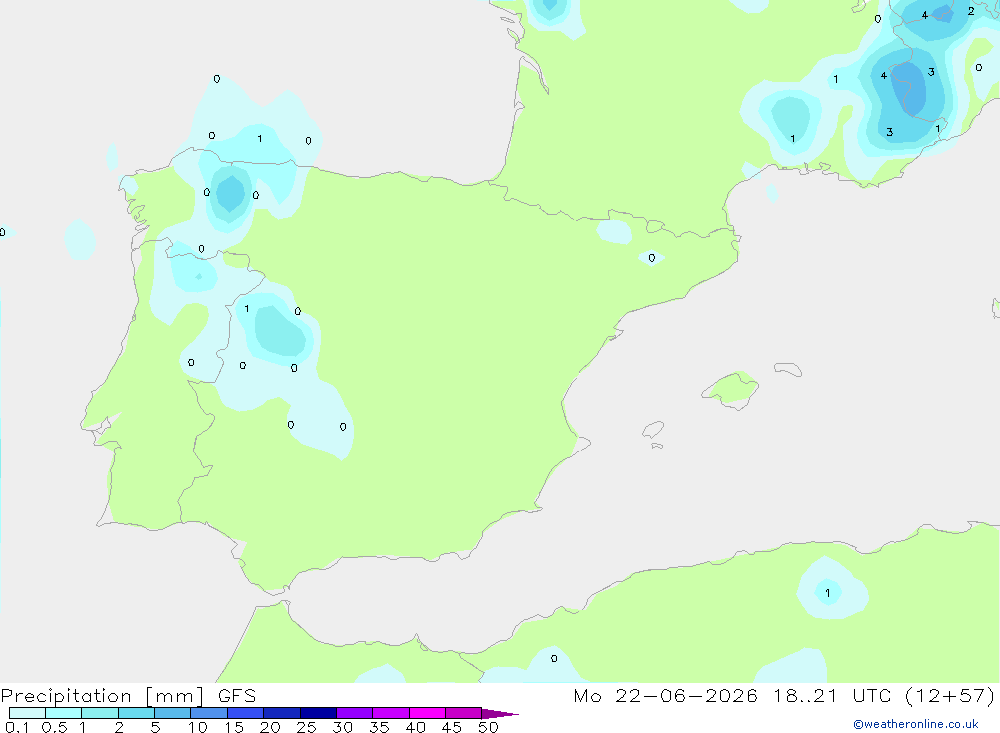Click the 35–40 mm legend color swatch
1000x733 pixels.
coord(391,713)
